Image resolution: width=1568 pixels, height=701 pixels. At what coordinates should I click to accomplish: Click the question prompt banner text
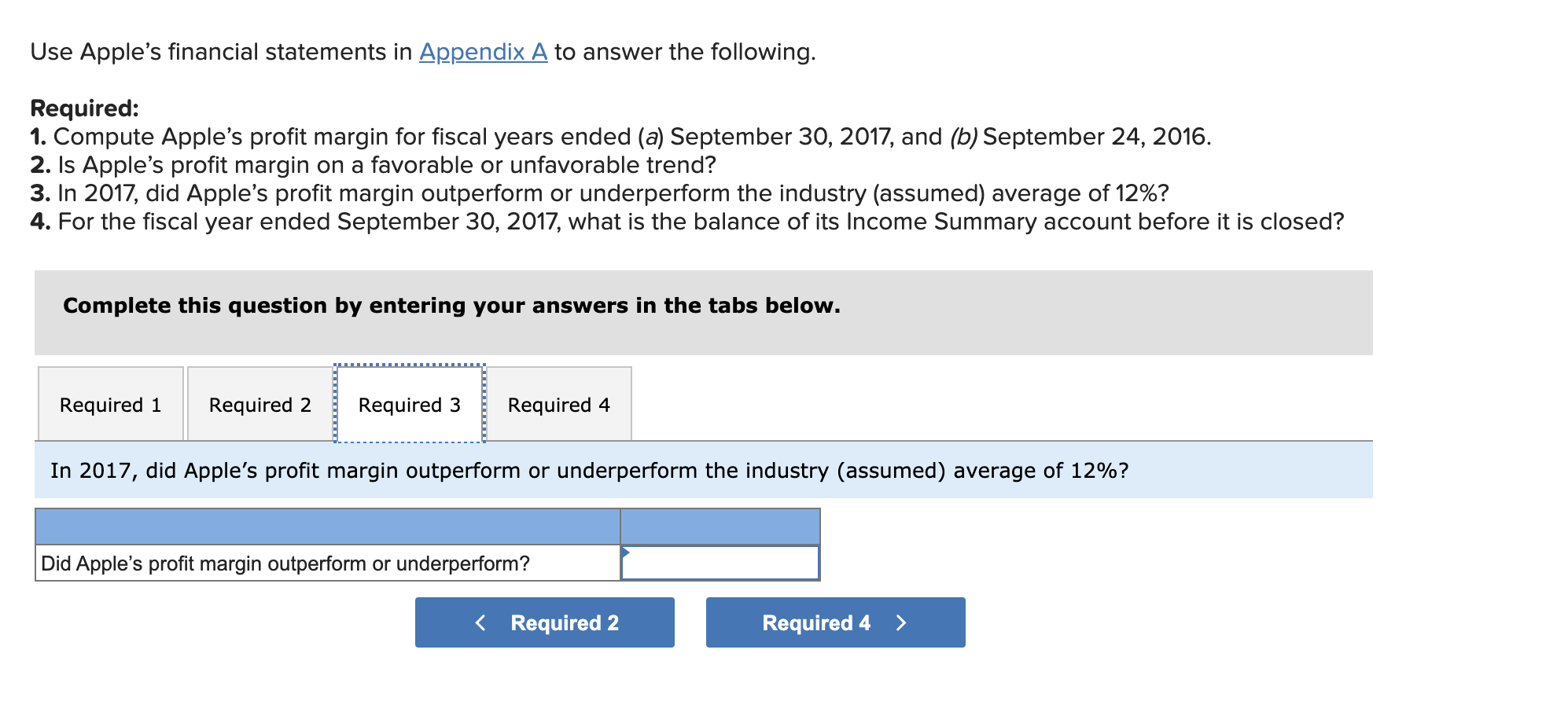590,471
